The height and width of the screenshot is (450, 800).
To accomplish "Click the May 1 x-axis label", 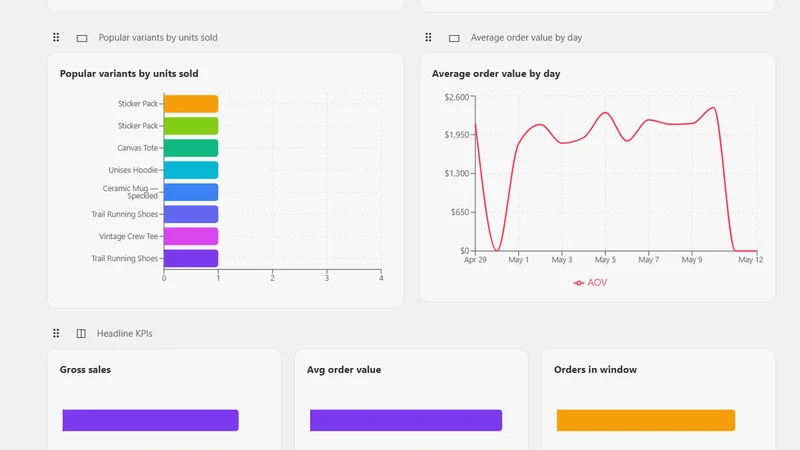I will [518, 260].
